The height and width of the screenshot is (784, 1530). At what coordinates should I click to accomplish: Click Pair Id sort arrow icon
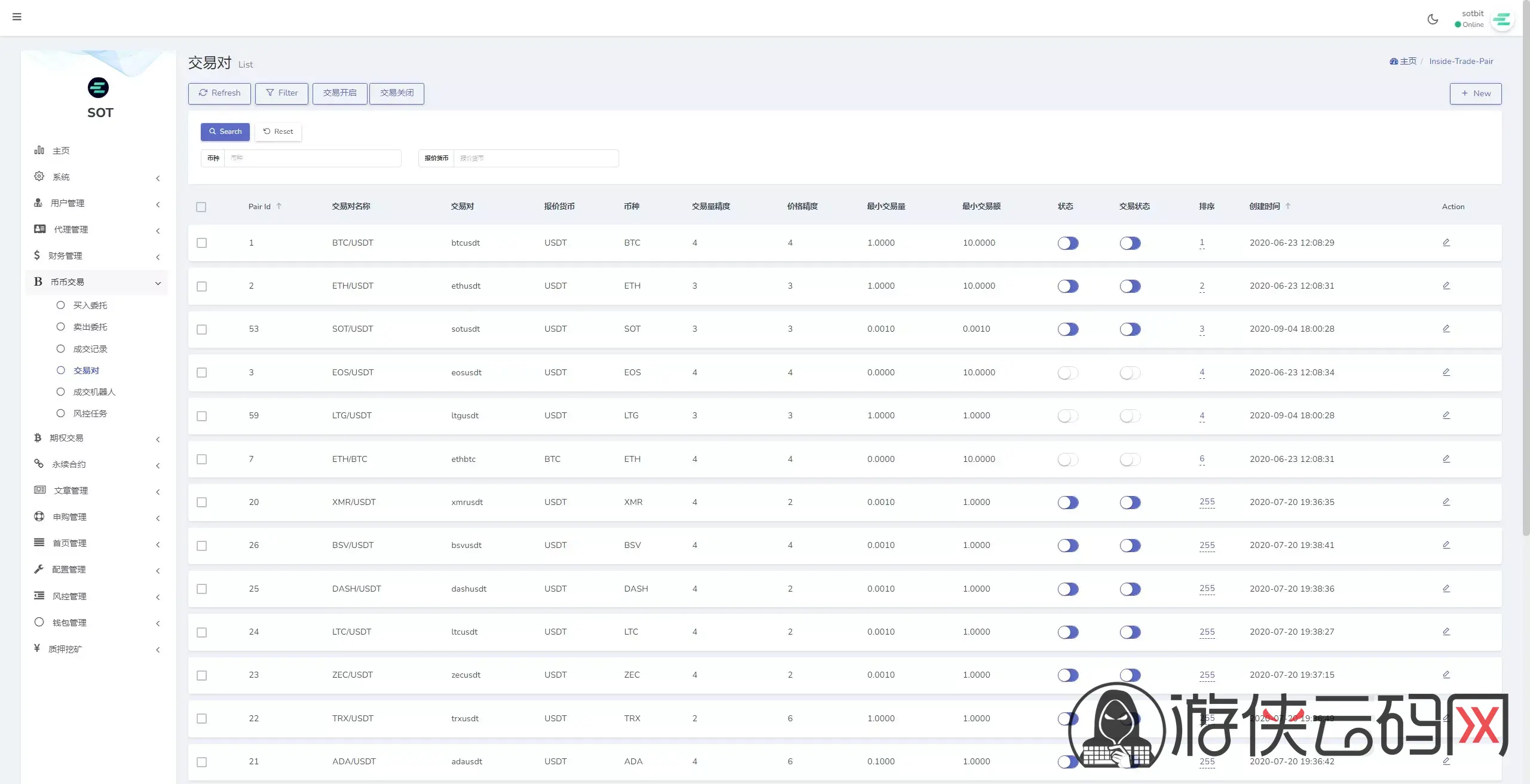point(279,206)
